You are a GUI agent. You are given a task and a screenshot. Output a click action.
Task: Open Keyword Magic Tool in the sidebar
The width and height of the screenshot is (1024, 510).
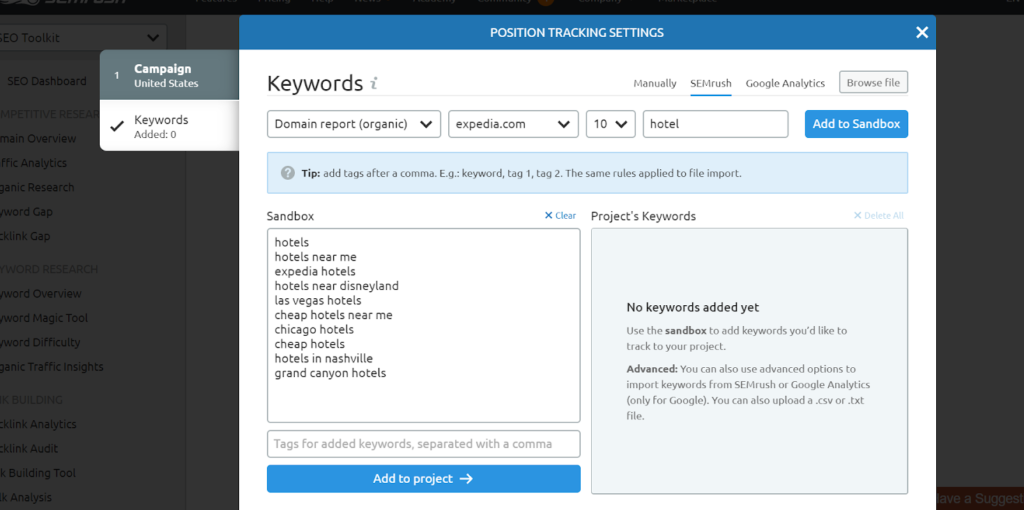(44, 318)
